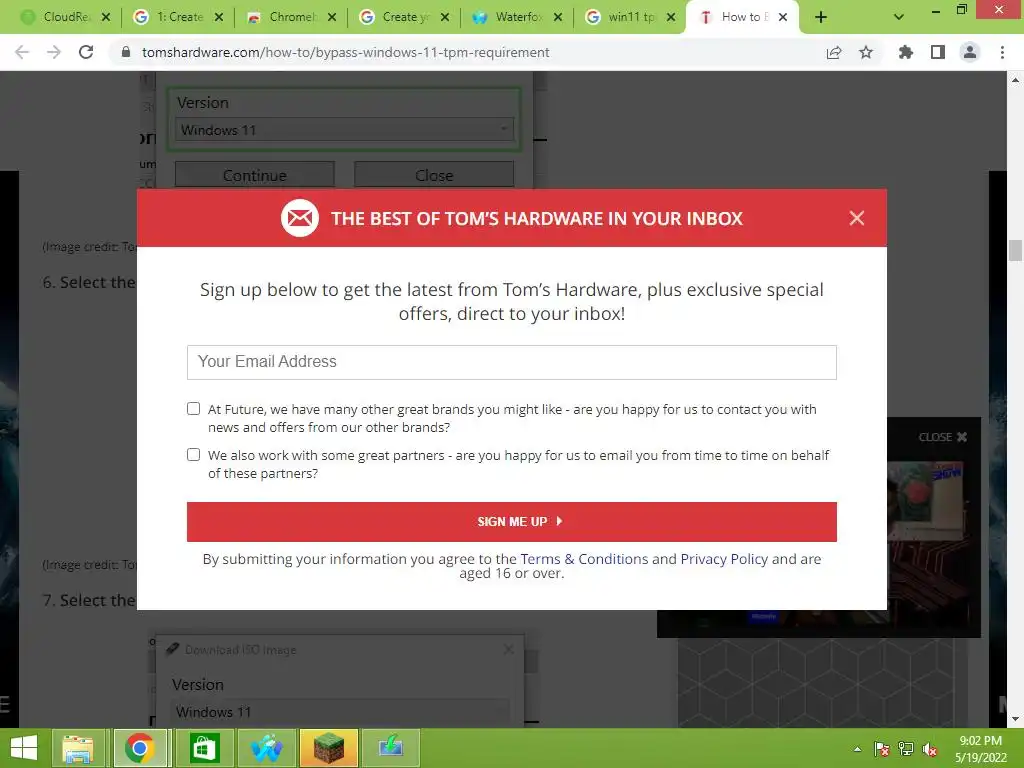Screen dimensions: 1024x768
Task: Open Windows Start button
Action: 24,748
